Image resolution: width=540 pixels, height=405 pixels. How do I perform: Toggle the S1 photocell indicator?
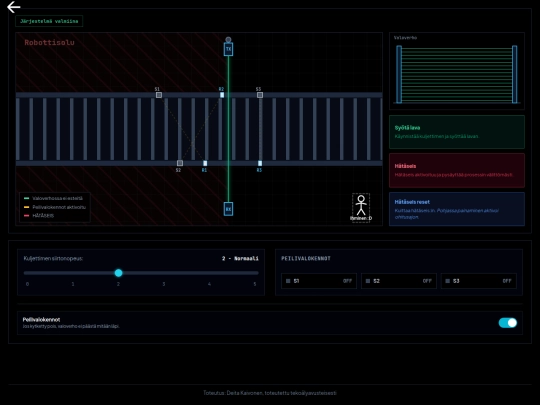tap(319, 281)
